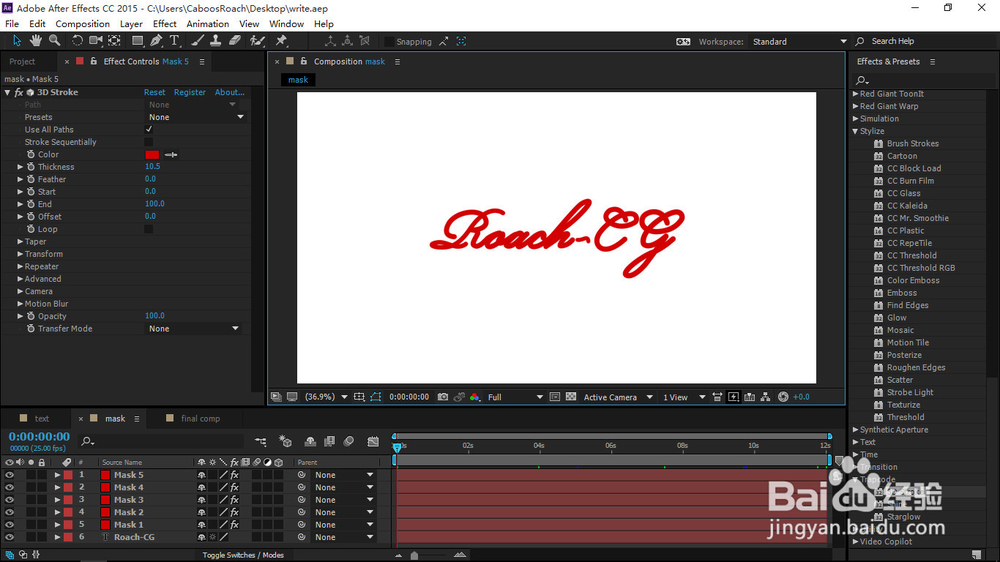
Task: Open the red Color swatch picker
Action: tap(152, 154)
